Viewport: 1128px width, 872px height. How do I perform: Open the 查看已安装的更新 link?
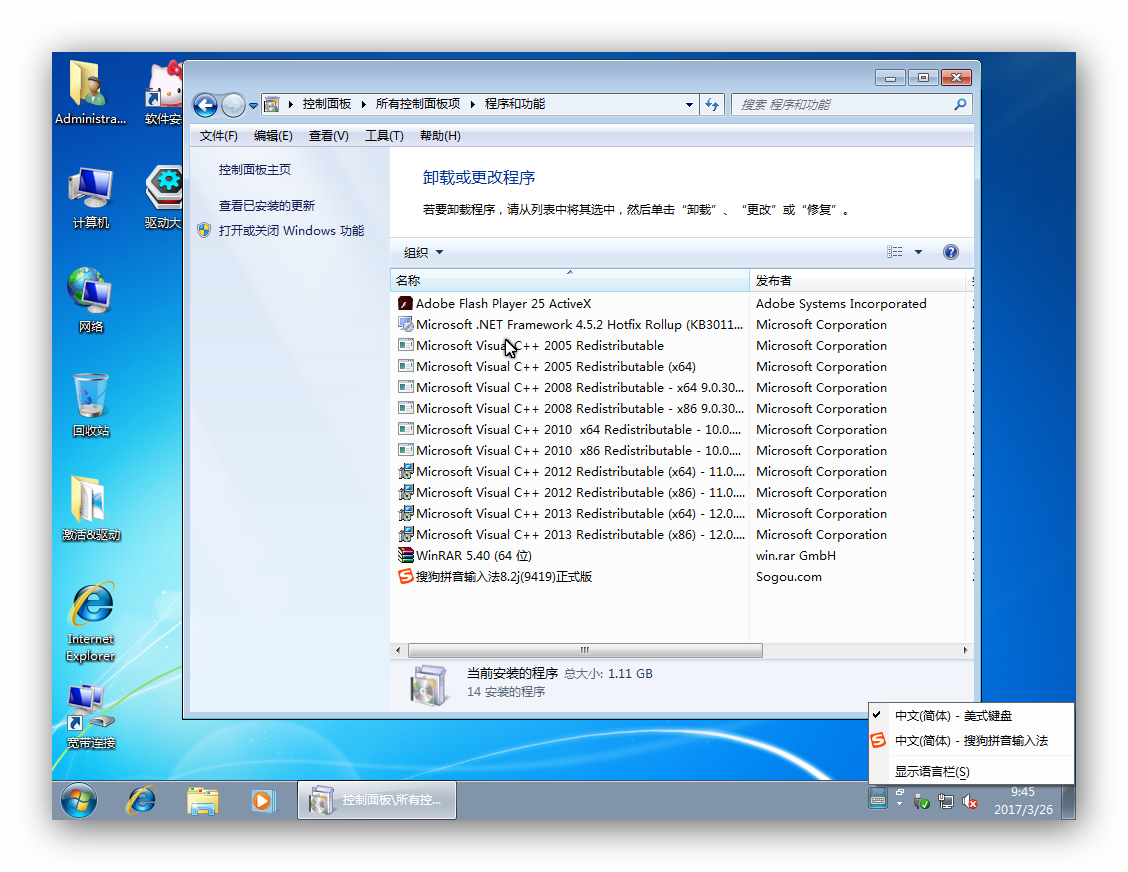267,206
